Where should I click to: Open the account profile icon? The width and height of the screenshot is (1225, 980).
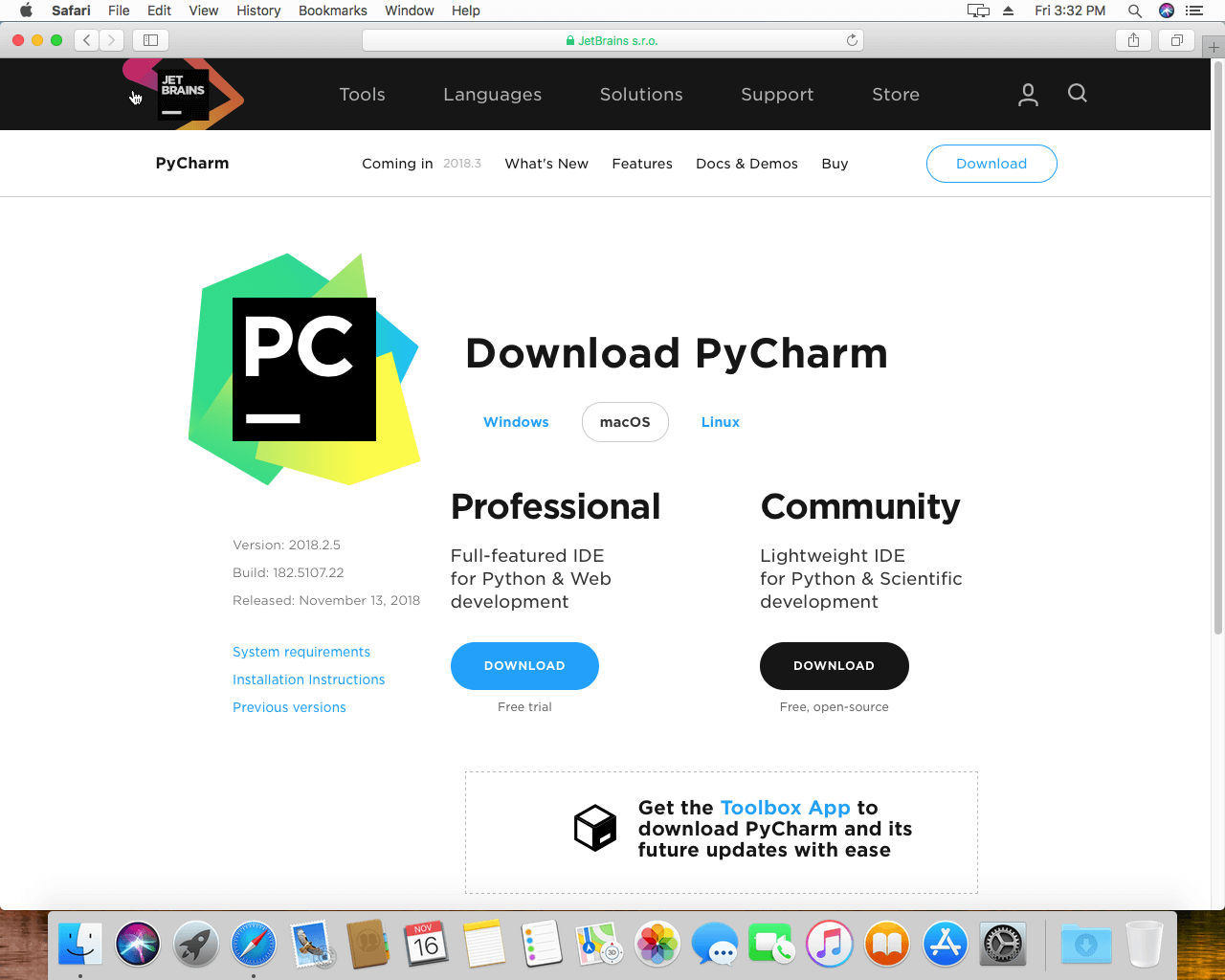tap(1028, 94)
